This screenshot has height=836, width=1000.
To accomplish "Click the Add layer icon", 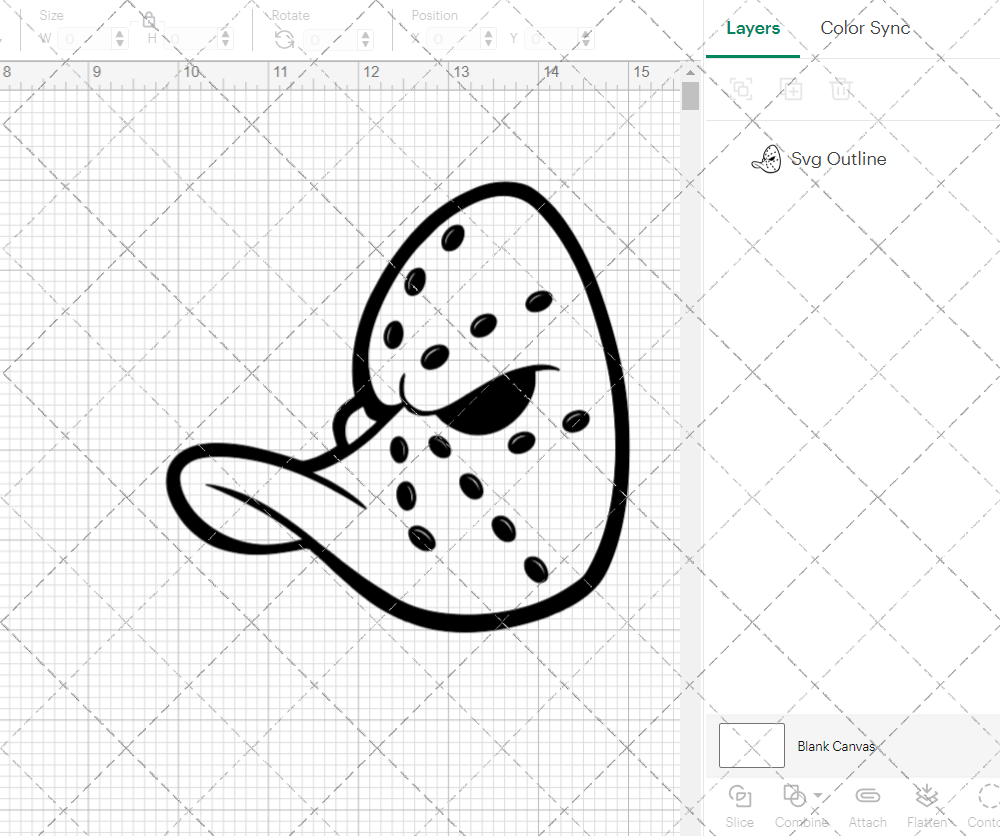I will 792,89.
